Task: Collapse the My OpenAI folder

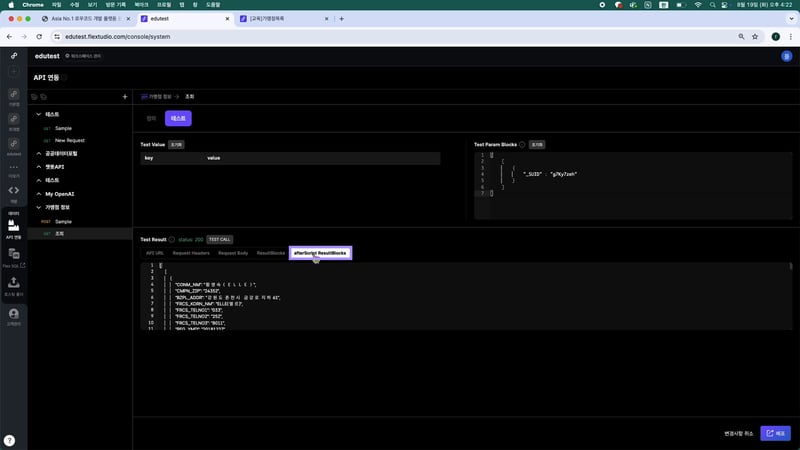Action: pyautogui.click(x=38, y=193)
